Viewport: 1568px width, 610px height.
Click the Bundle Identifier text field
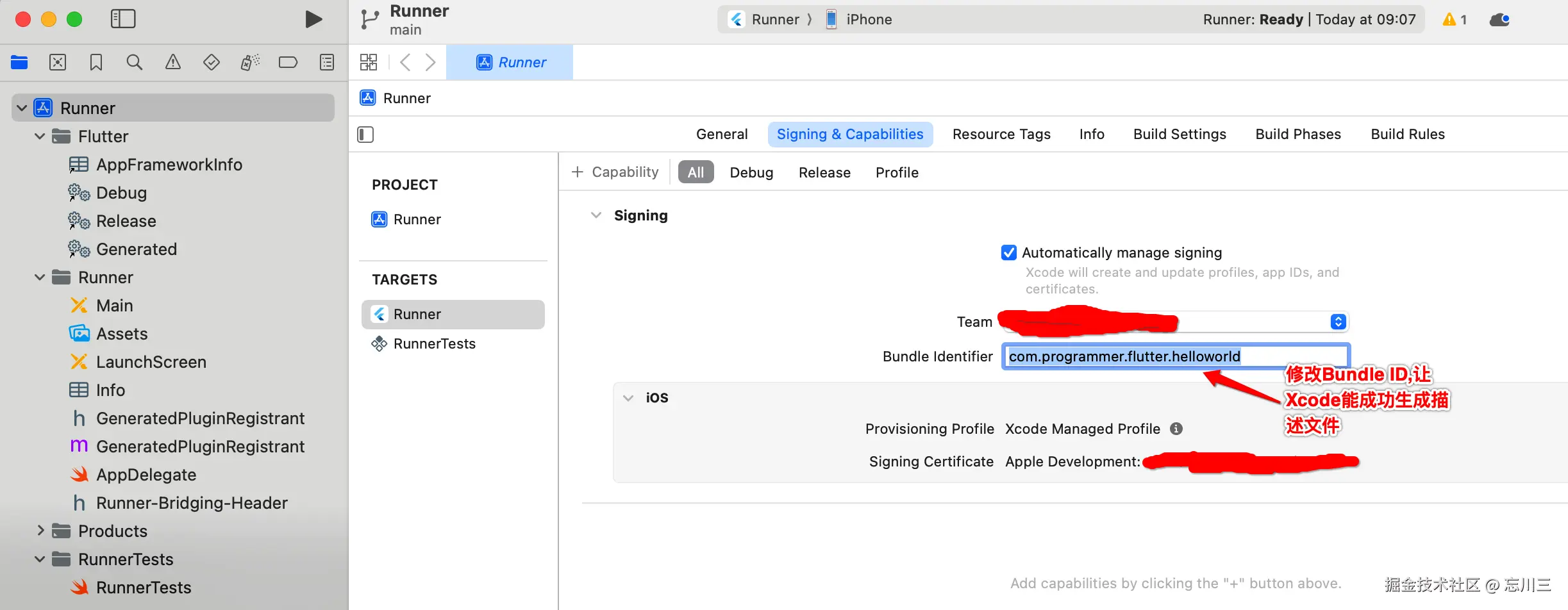(x=1176, y=356)
